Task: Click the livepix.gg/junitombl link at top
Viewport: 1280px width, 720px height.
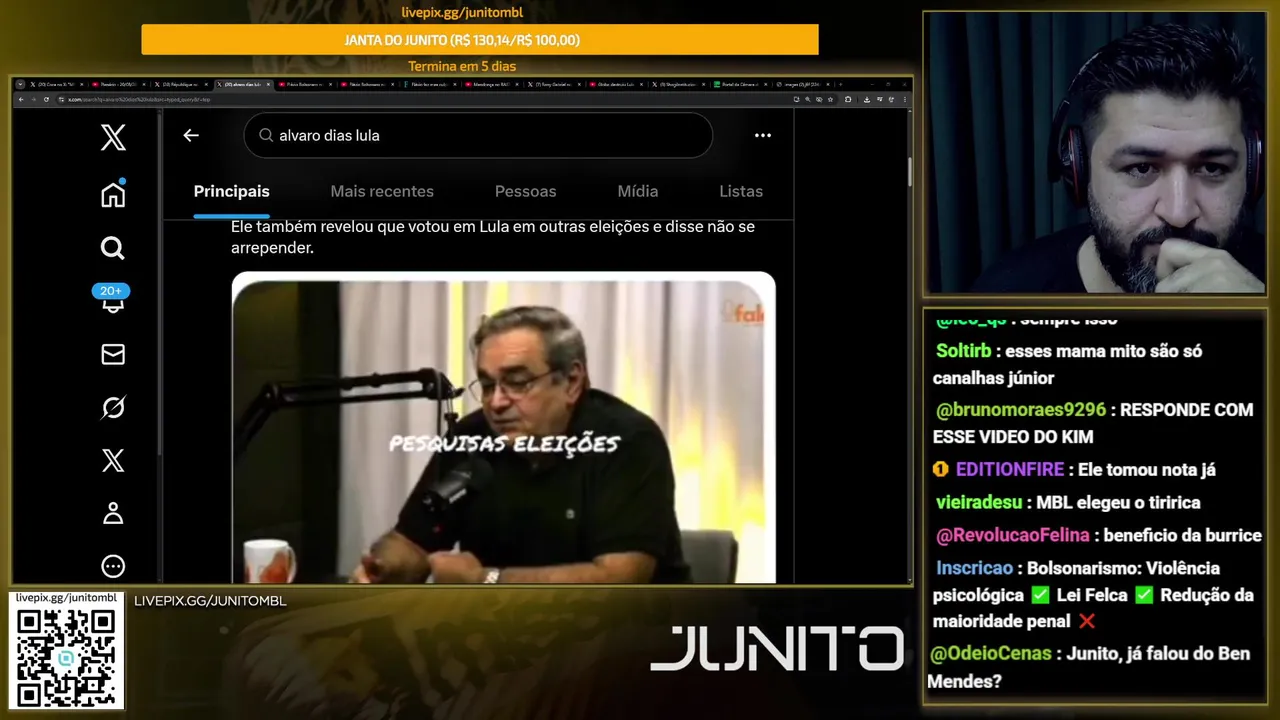Action: tap(462, 13)
